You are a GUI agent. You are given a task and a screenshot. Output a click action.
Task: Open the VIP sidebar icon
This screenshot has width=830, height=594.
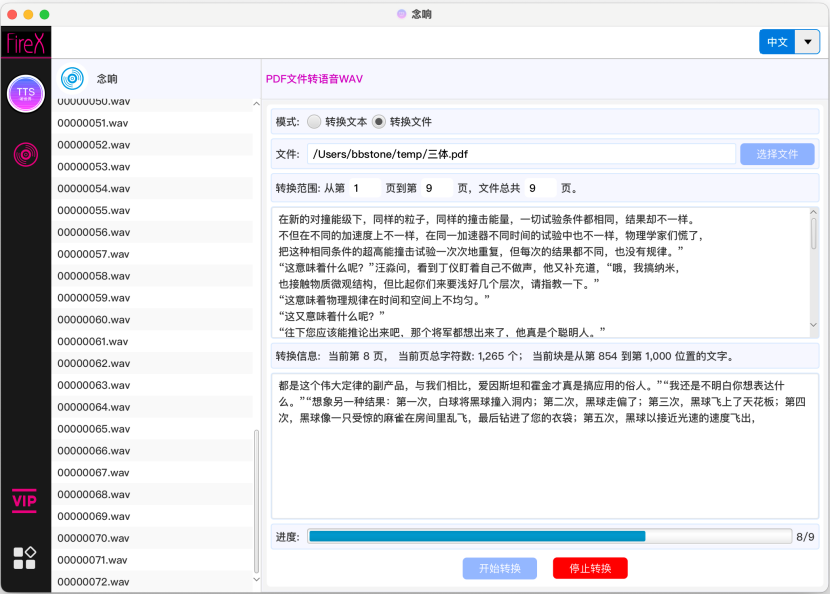pyautogui.click(x=24, y=501)
